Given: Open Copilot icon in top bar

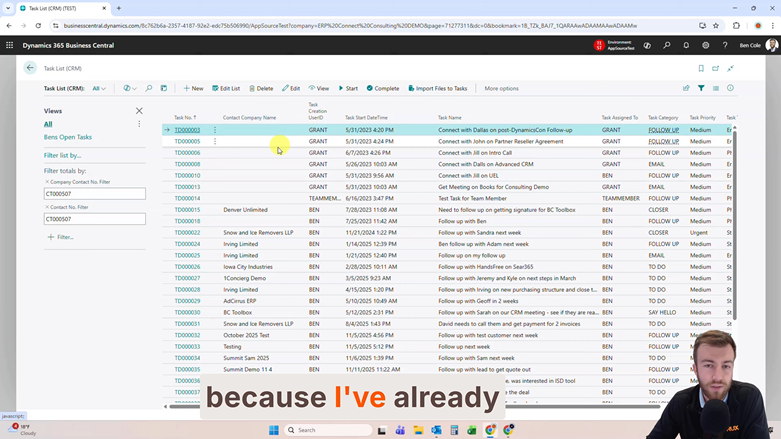Looking at the screenshot, I should pos(647,45).
